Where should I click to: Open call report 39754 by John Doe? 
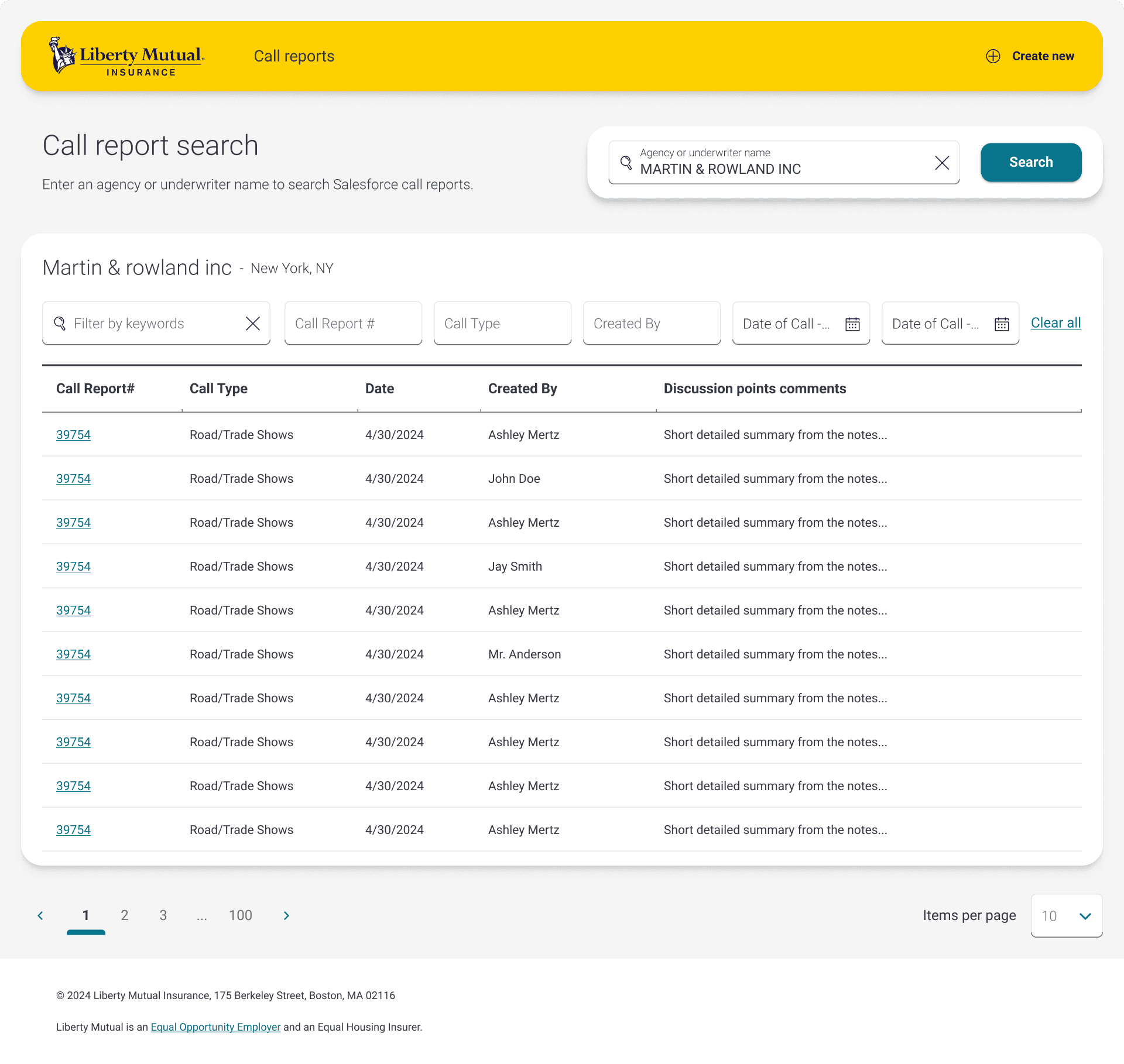coord(73,479)
